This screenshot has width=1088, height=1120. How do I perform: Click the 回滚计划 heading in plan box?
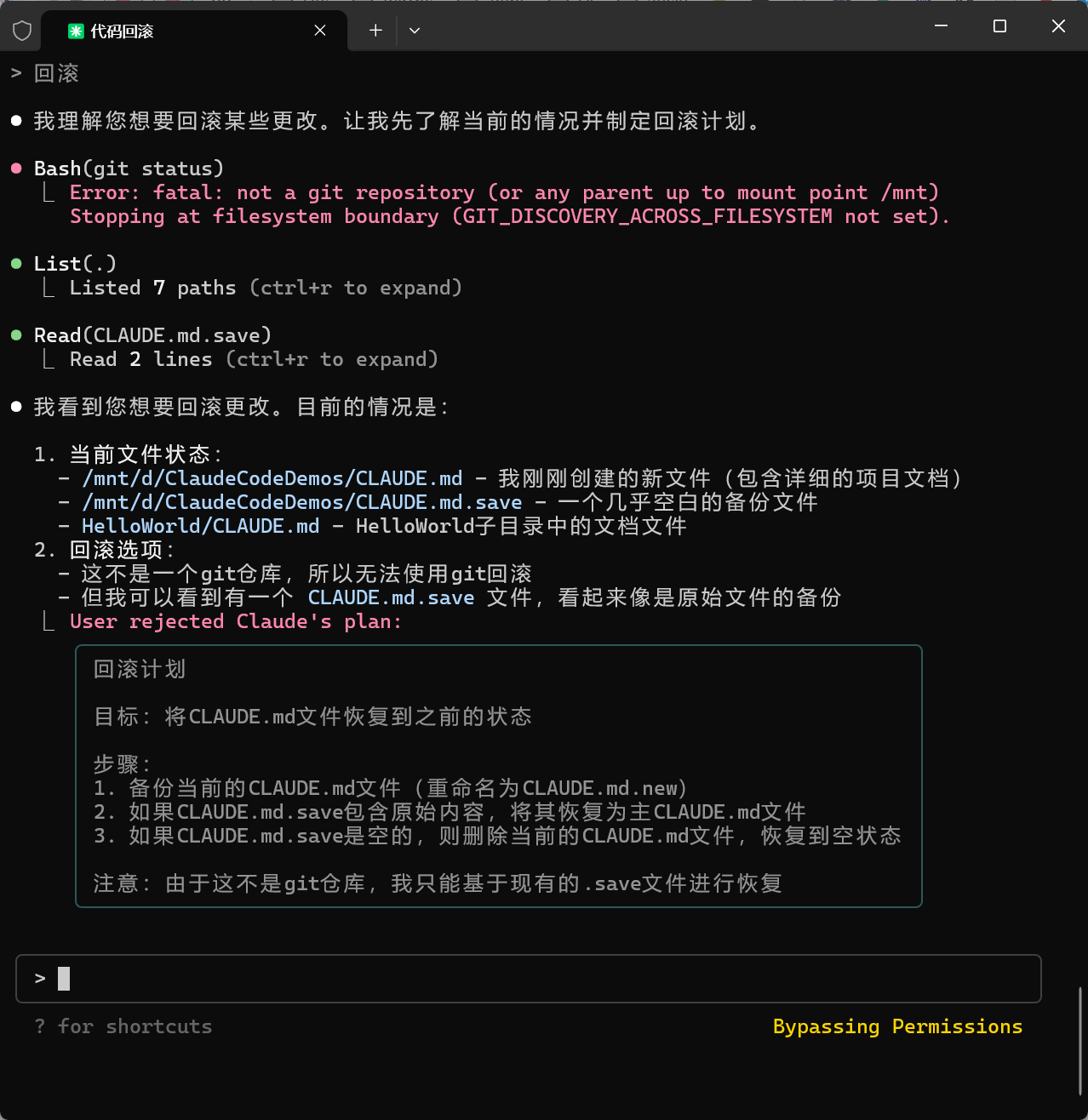140,669
